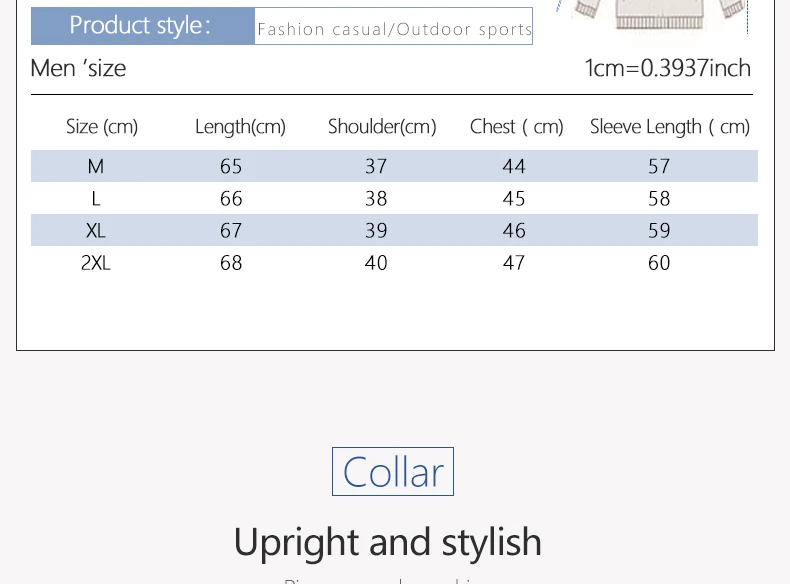Viewport: 790px width, 584px height.
Task: Click shoulder value 40 for size 2XL
Action: (376, 263)
